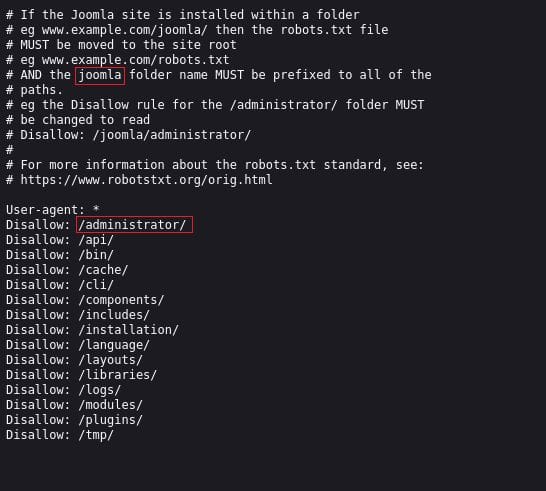Click the www.example.com/robots.txt address

pos(135,60)
